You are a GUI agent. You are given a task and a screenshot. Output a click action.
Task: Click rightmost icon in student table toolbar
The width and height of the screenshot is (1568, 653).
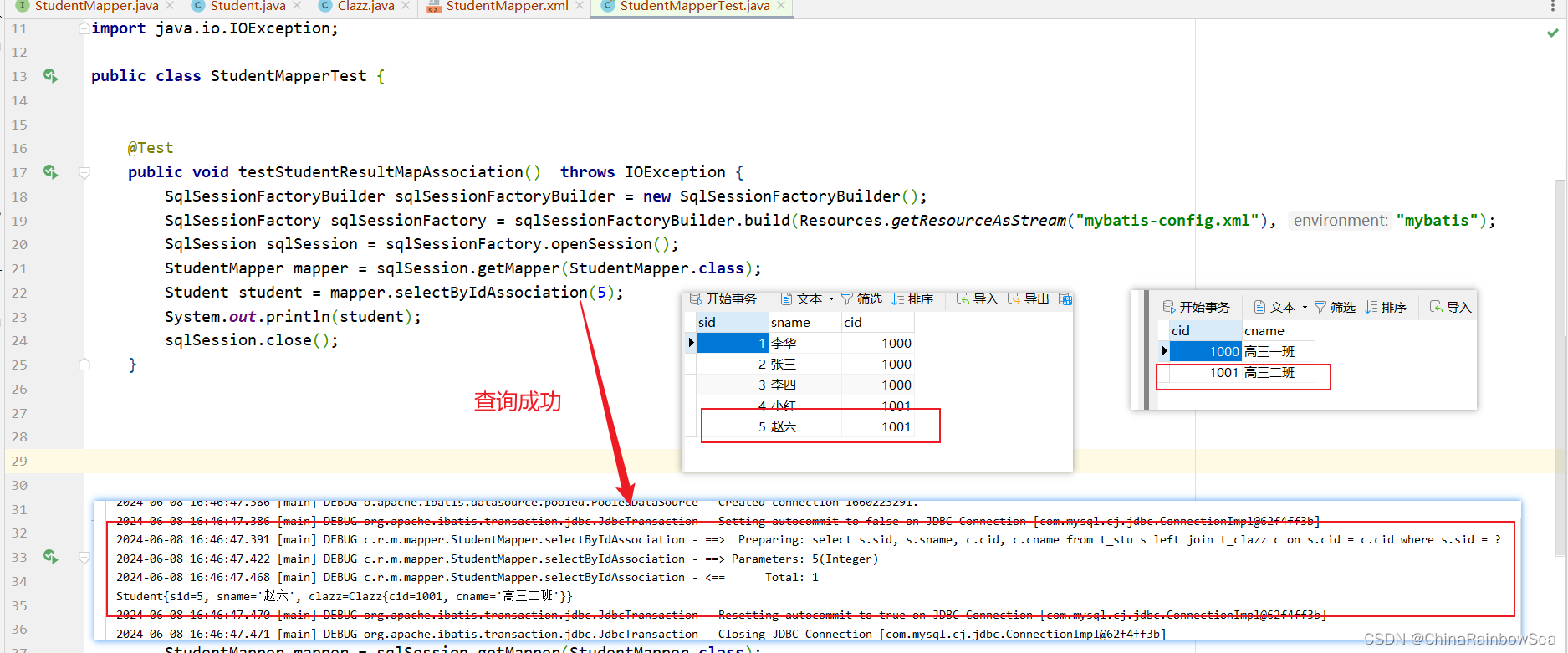point(1065,298)
